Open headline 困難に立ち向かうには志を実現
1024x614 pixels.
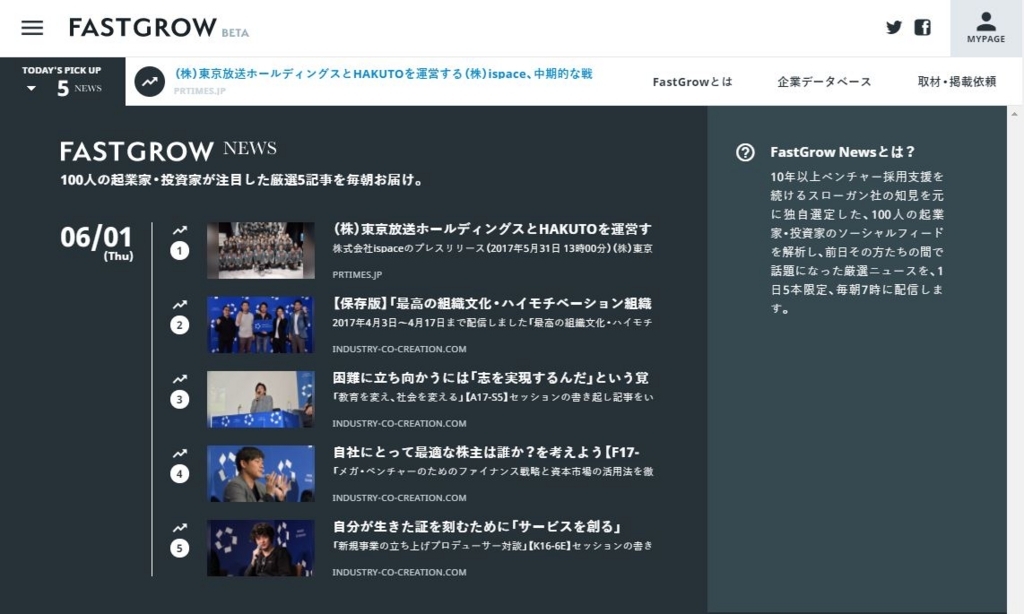point(490,378)
